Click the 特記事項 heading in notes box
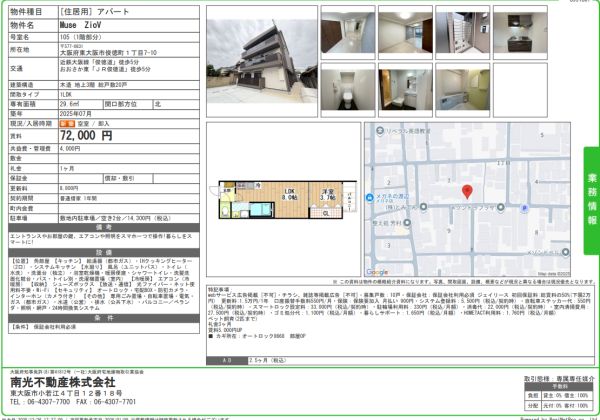The height and width of the screenshot is (420, 600). tap(218, 290)
